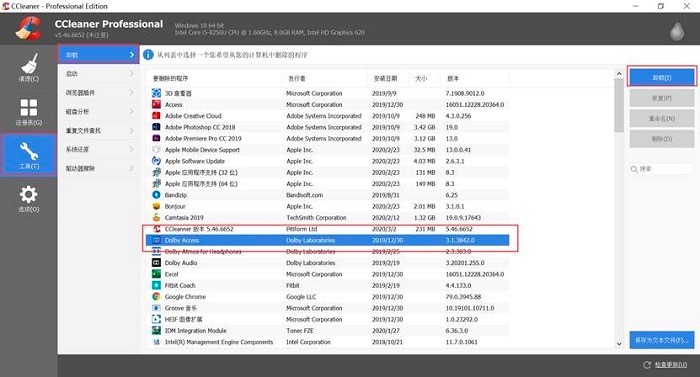Click the HEIF 图像扩展 program icon
This screenshot has width=700, height=377.
tap(156, 319)
